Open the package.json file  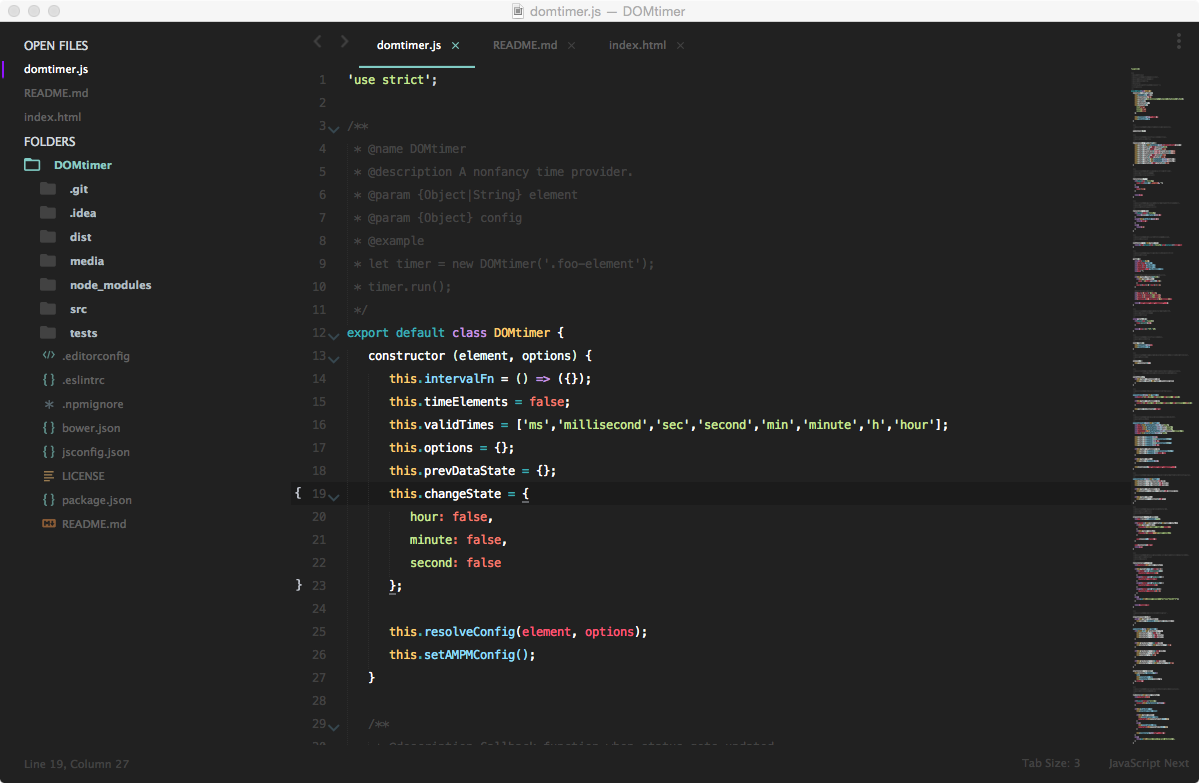click(96, 500)
